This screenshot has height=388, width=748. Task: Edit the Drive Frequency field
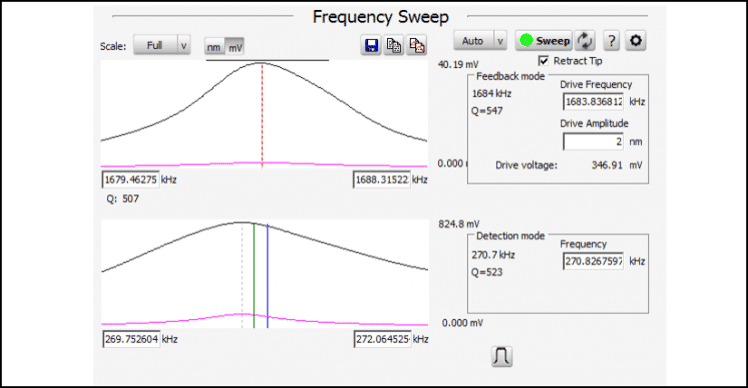(x=593, y=102)
